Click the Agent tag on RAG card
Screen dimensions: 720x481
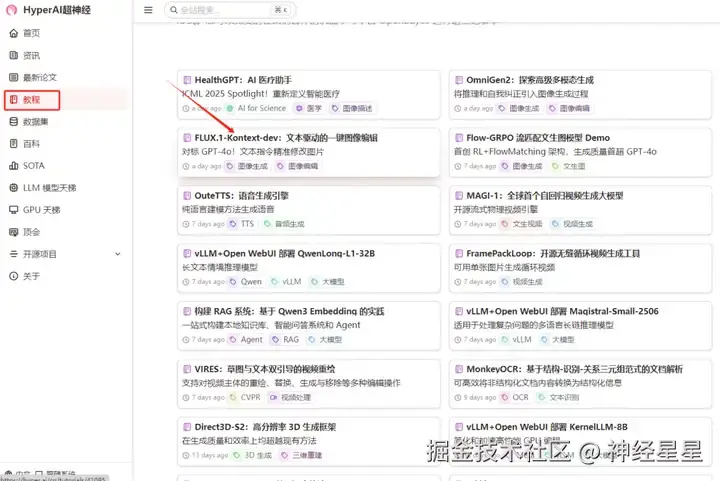click(246, 340)
